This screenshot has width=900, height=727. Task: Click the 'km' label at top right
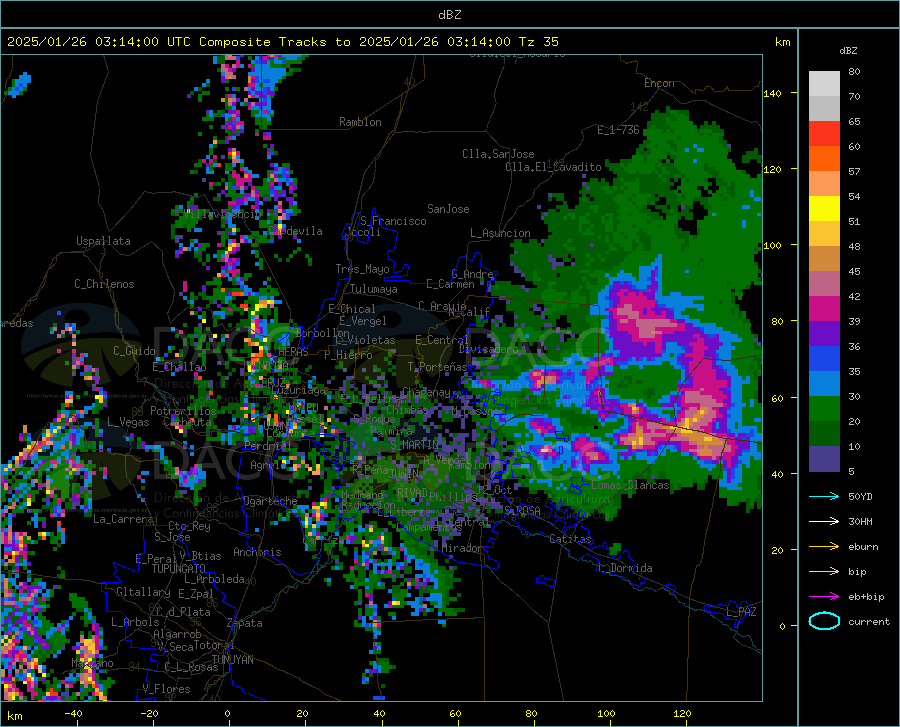pos(782,42)
